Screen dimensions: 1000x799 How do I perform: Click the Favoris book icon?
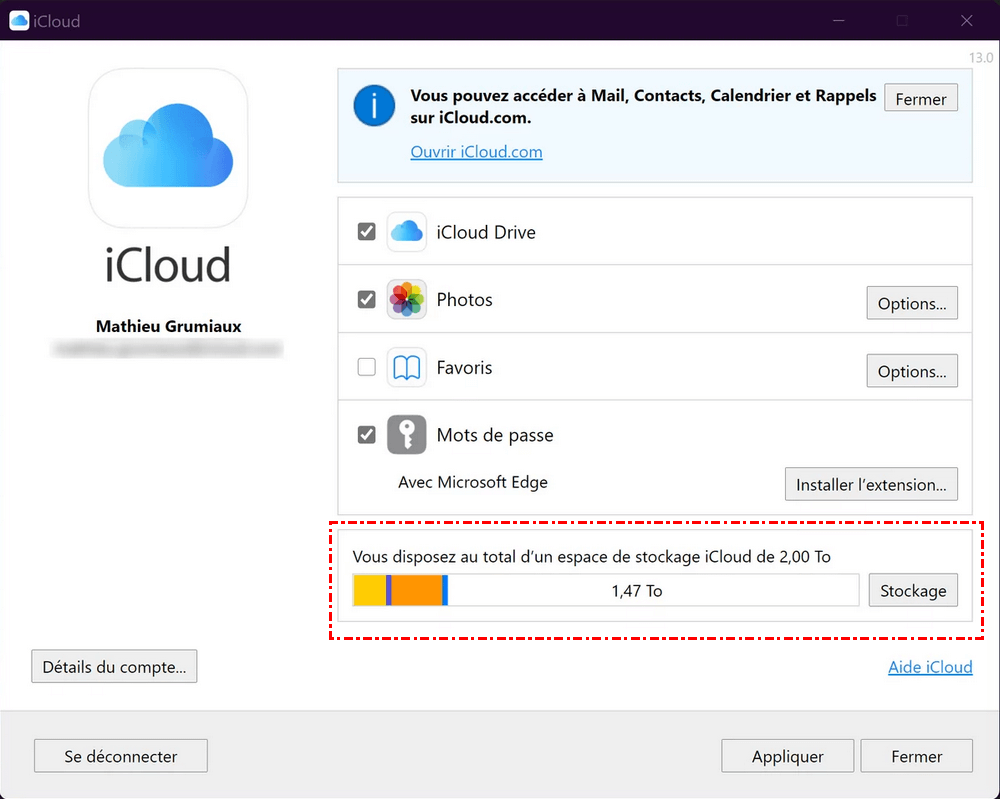pos(407,368)
